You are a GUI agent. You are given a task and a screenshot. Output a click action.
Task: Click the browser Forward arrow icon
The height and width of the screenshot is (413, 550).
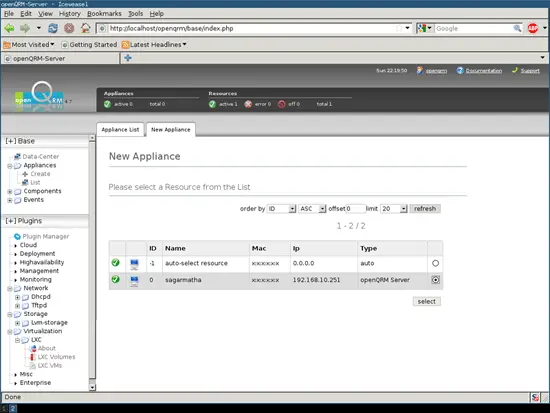tap(25, 28)
